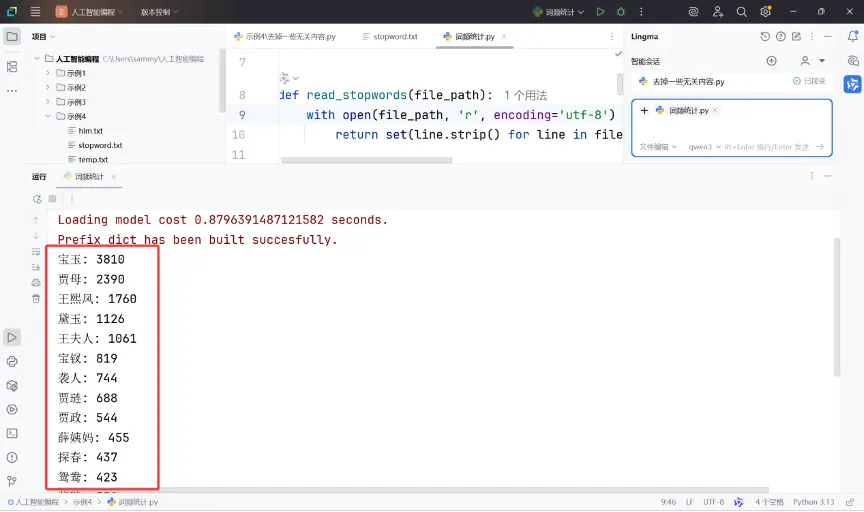Switch to the stopword.txt editor tab
The width and height of the screenshot is (864, 512).
coord(390,36)
